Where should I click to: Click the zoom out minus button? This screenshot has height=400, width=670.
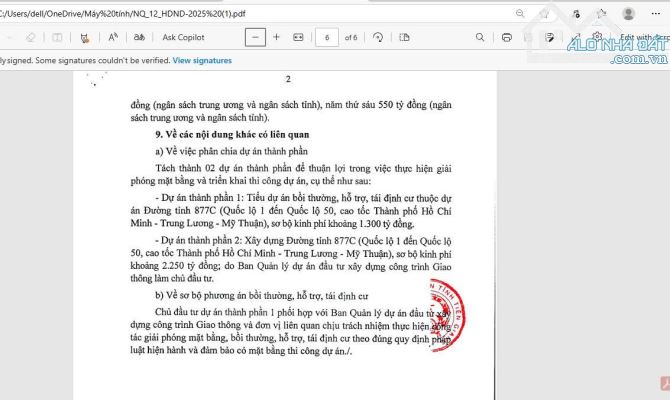coord(255,37)
